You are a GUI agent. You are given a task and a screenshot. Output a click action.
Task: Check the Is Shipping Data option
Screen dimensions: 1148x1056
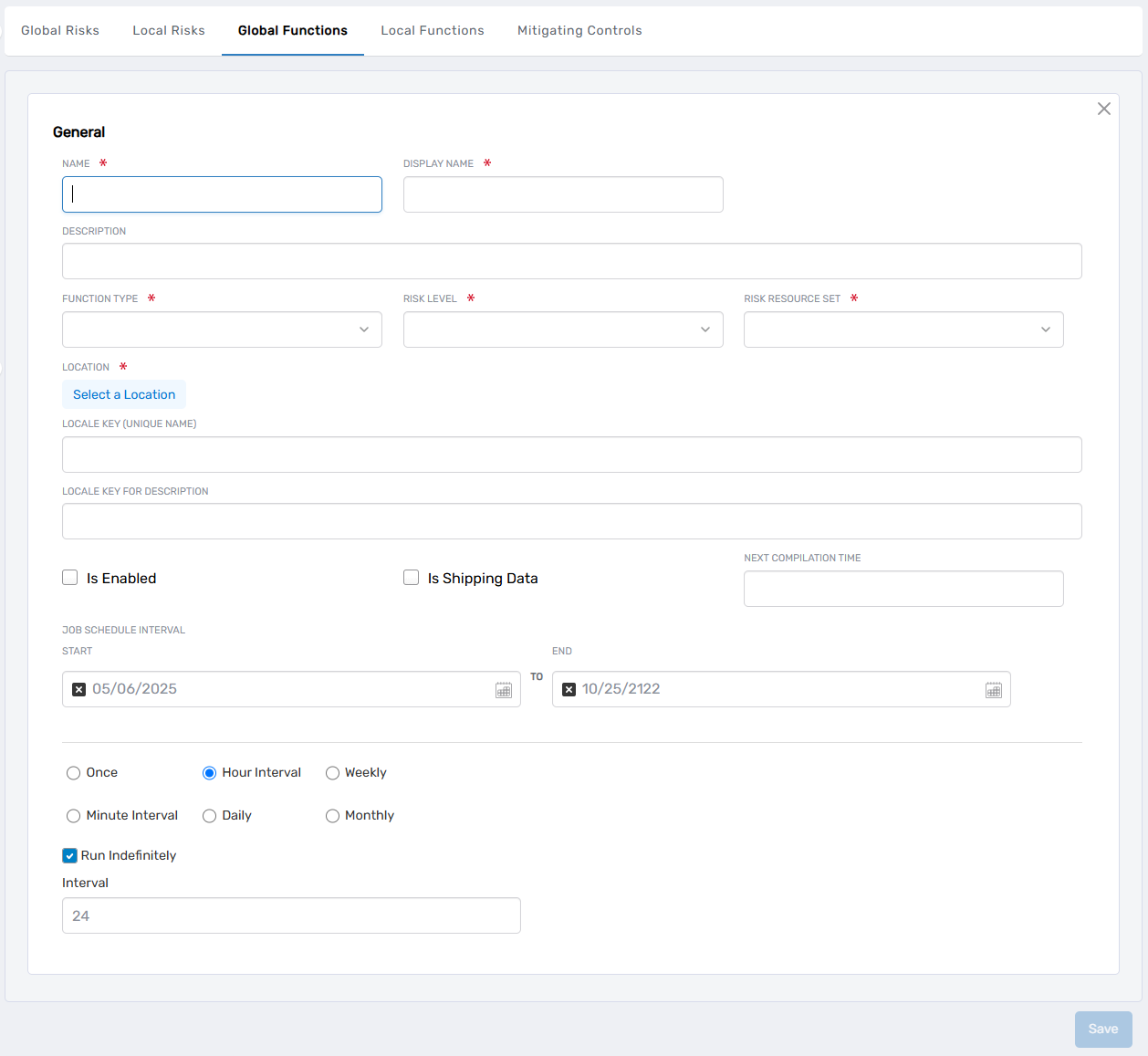(x=411, y=577)
